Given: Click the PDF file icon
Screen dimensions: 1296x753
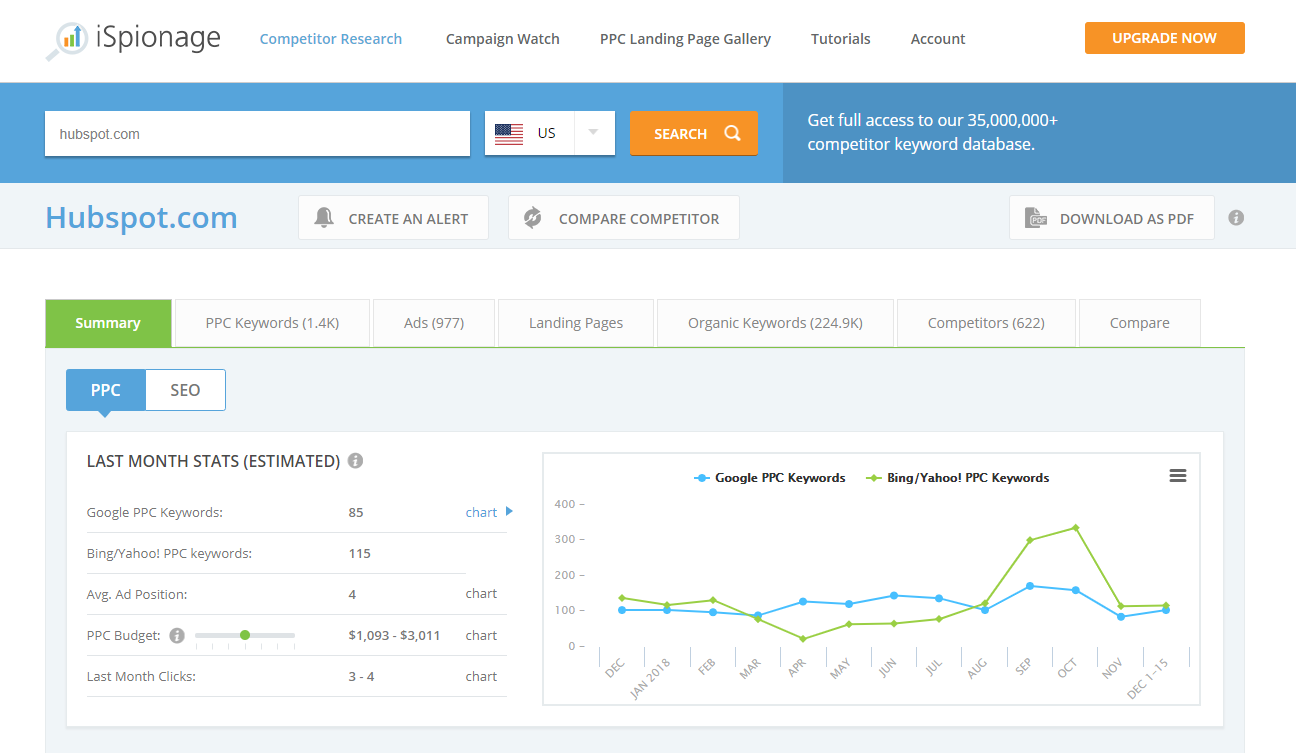Looking at the screenshot, I should [1035, 218].
